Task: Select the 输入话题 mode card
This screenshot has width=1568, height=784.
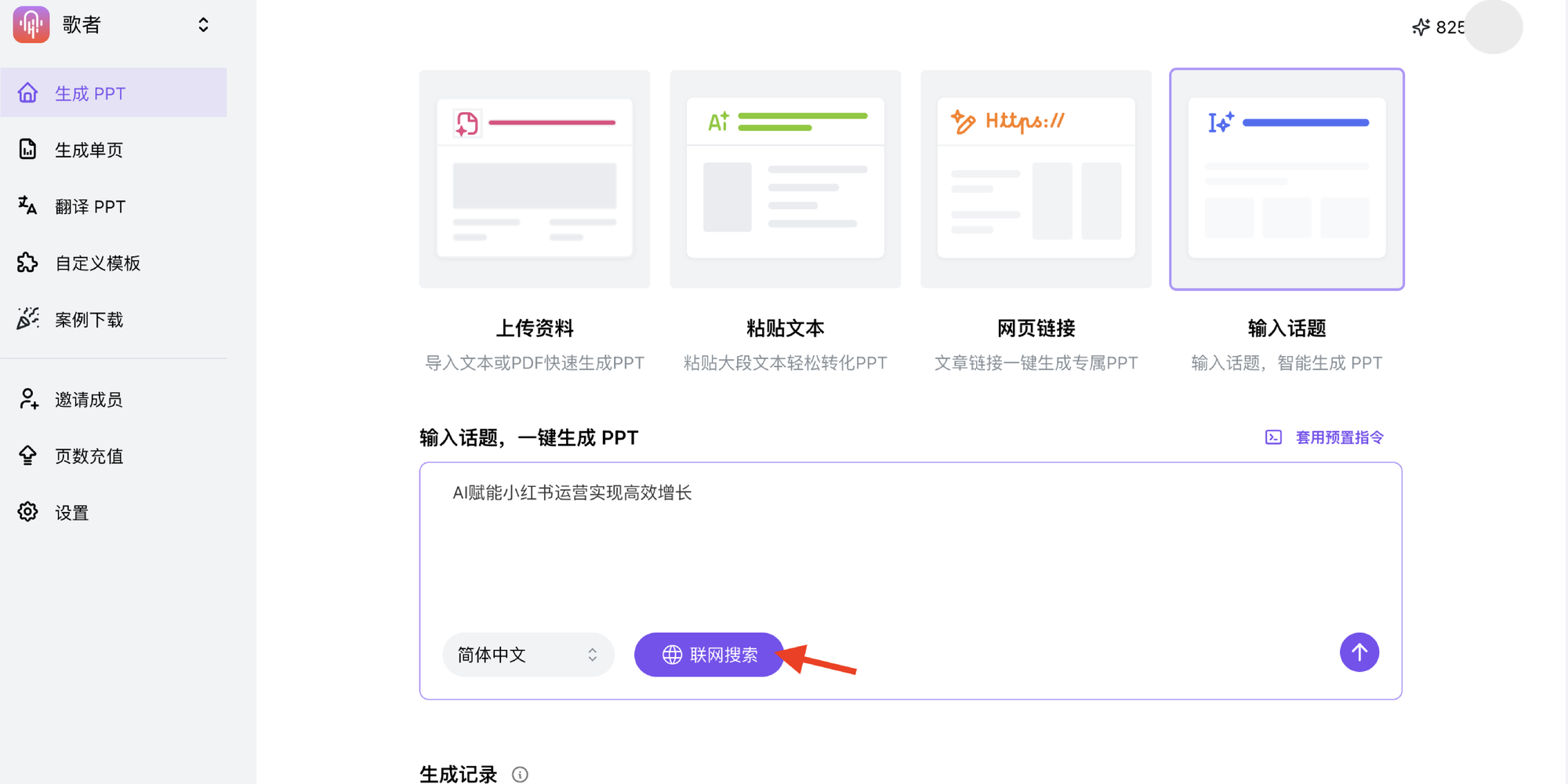Action: (x=1287, y=180)
